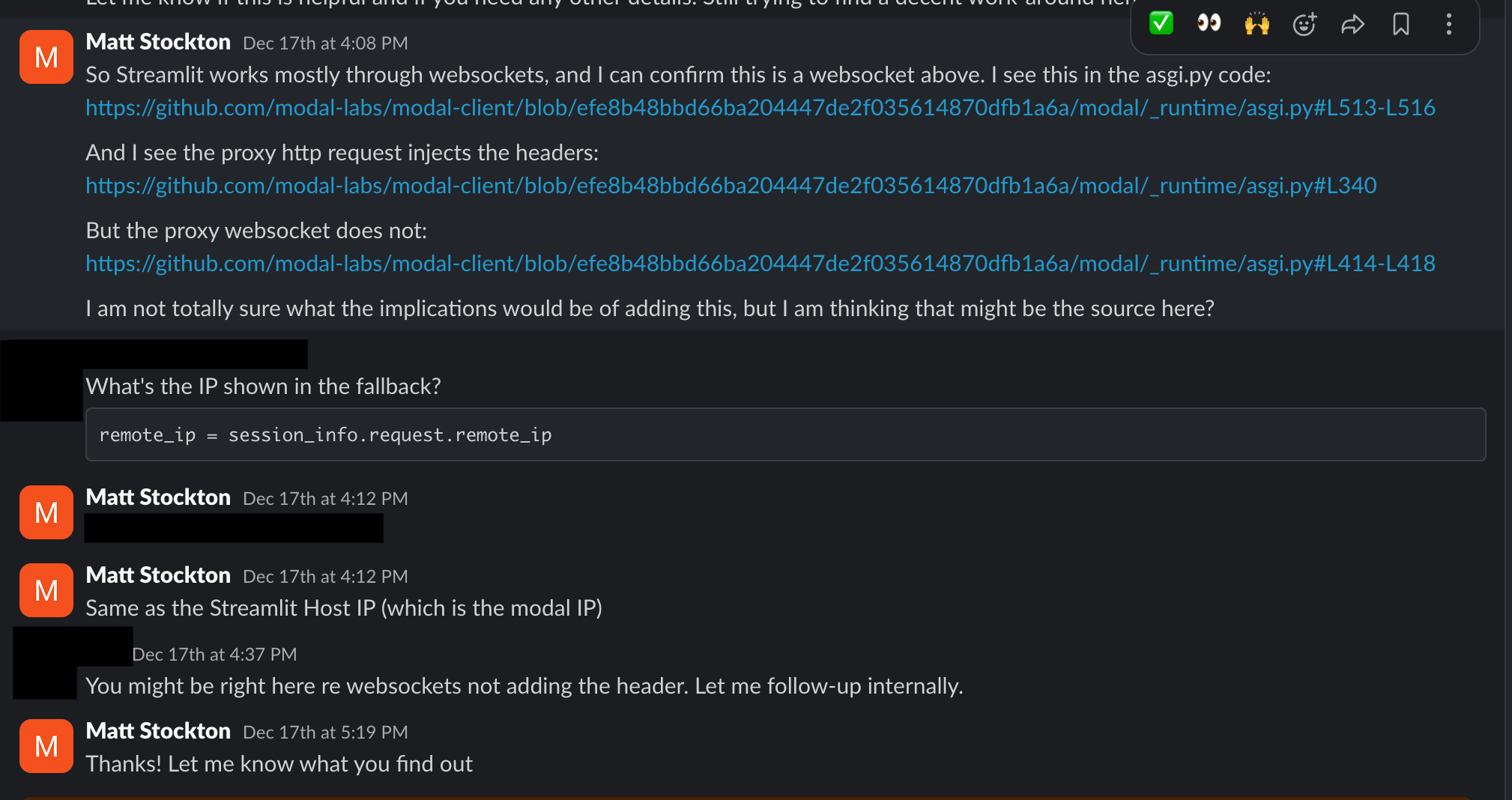
Task: Click Matt Stockton's avatar on 4:08 PM message
Action: click(46, 57)
